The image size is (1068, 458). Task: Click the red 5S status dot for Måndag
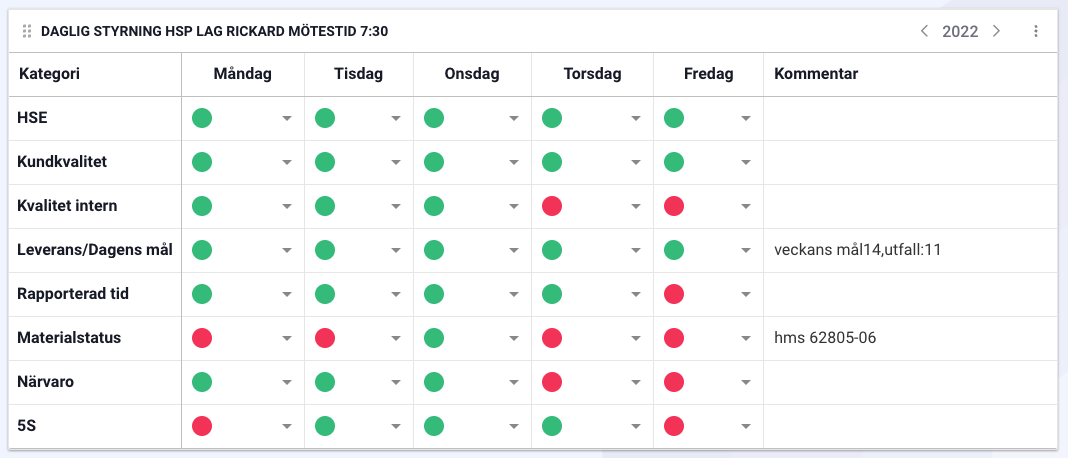(x=202, y=426)
